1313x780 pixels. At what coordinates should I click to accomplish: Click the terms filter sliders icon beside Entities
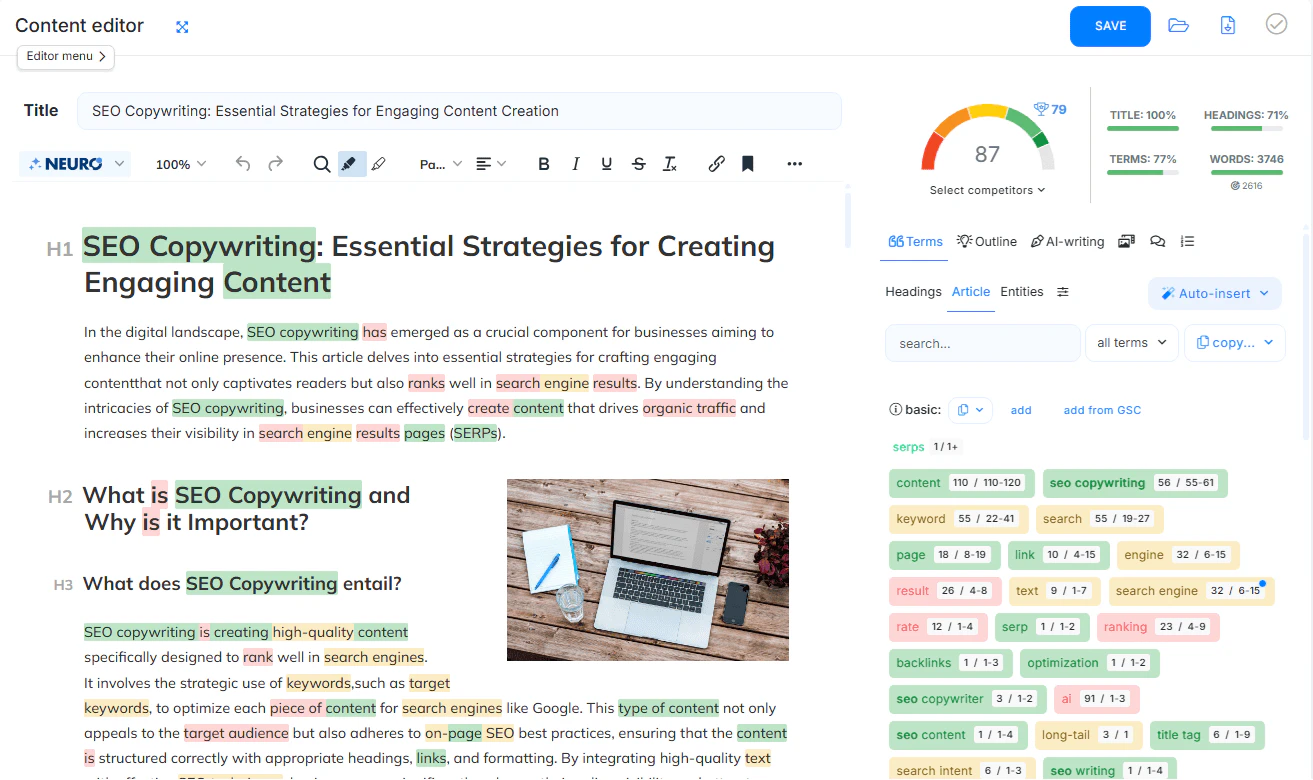(x=1063, y=292)
